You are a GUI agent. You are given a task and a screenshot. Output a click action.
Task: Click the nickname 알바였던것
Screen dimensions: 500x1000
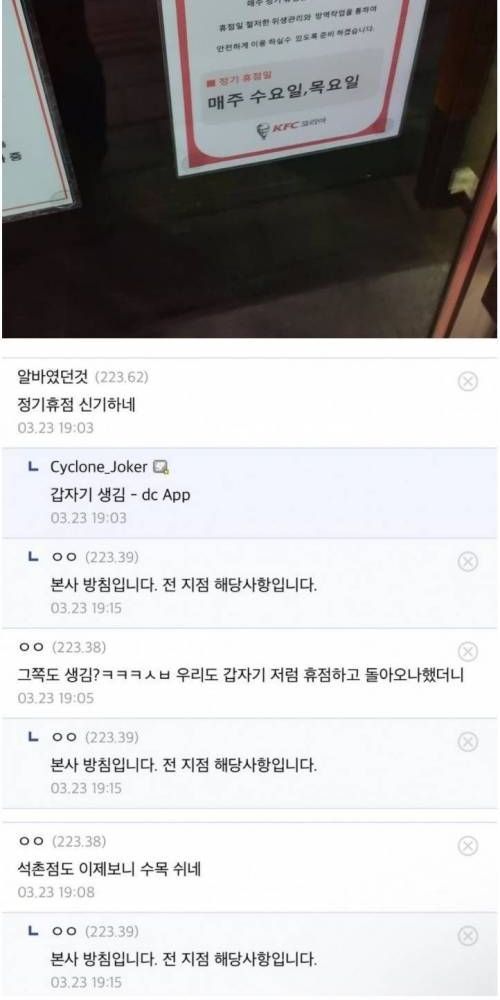point(54,377)
